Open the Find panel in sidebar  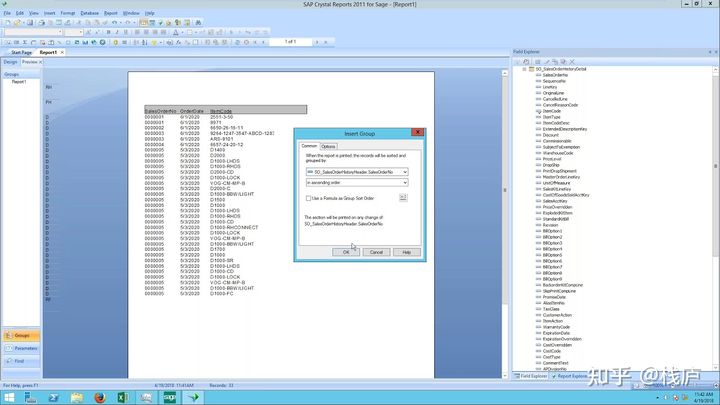point(20,360)
